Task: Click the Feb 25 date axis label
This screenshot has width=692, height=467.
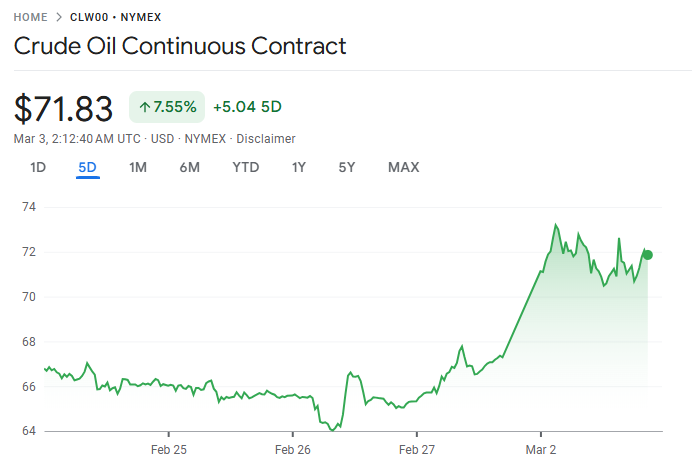Action: tap(168, 450)
